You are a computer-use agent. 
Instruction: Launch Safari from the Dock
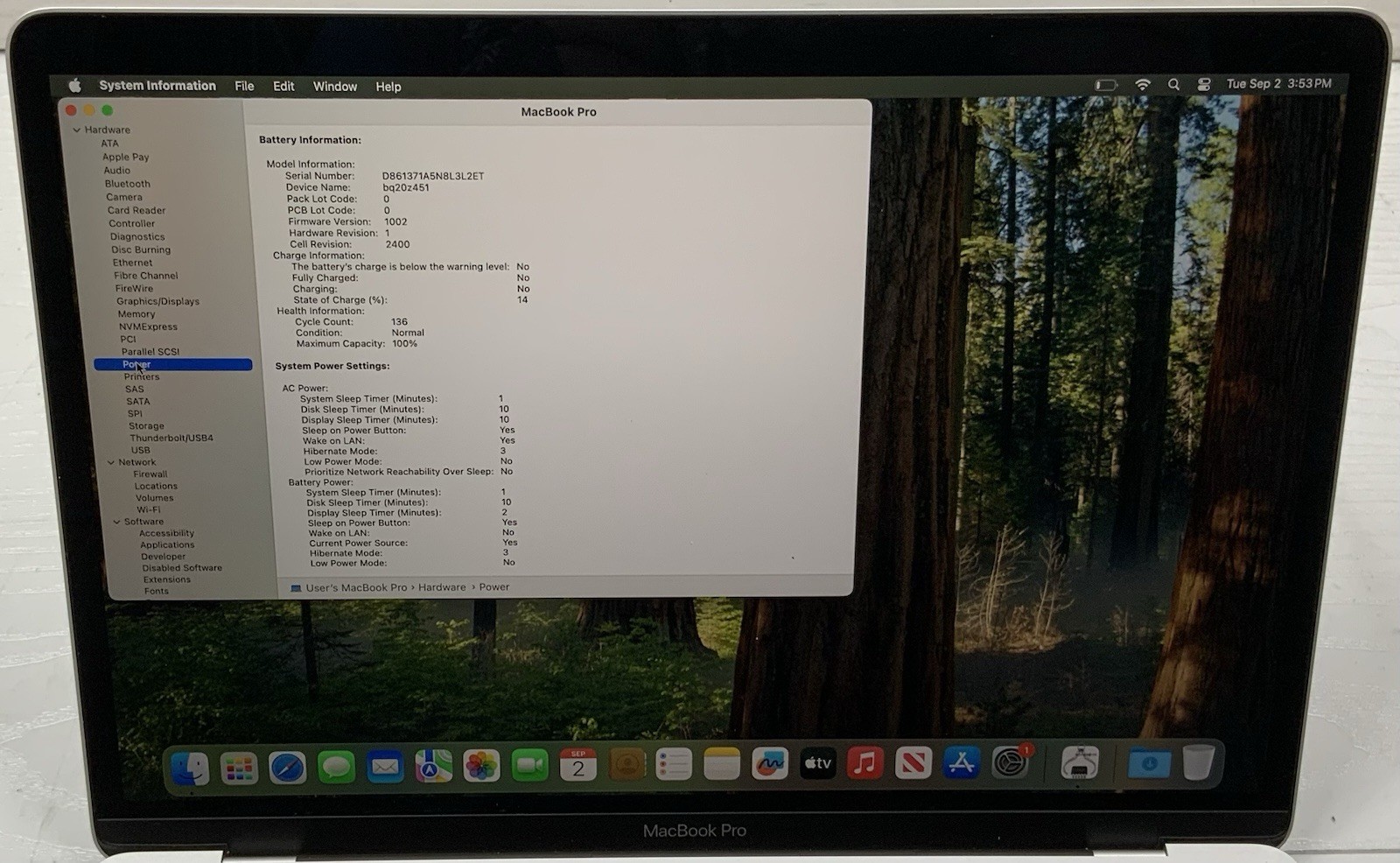pos(287,768)
